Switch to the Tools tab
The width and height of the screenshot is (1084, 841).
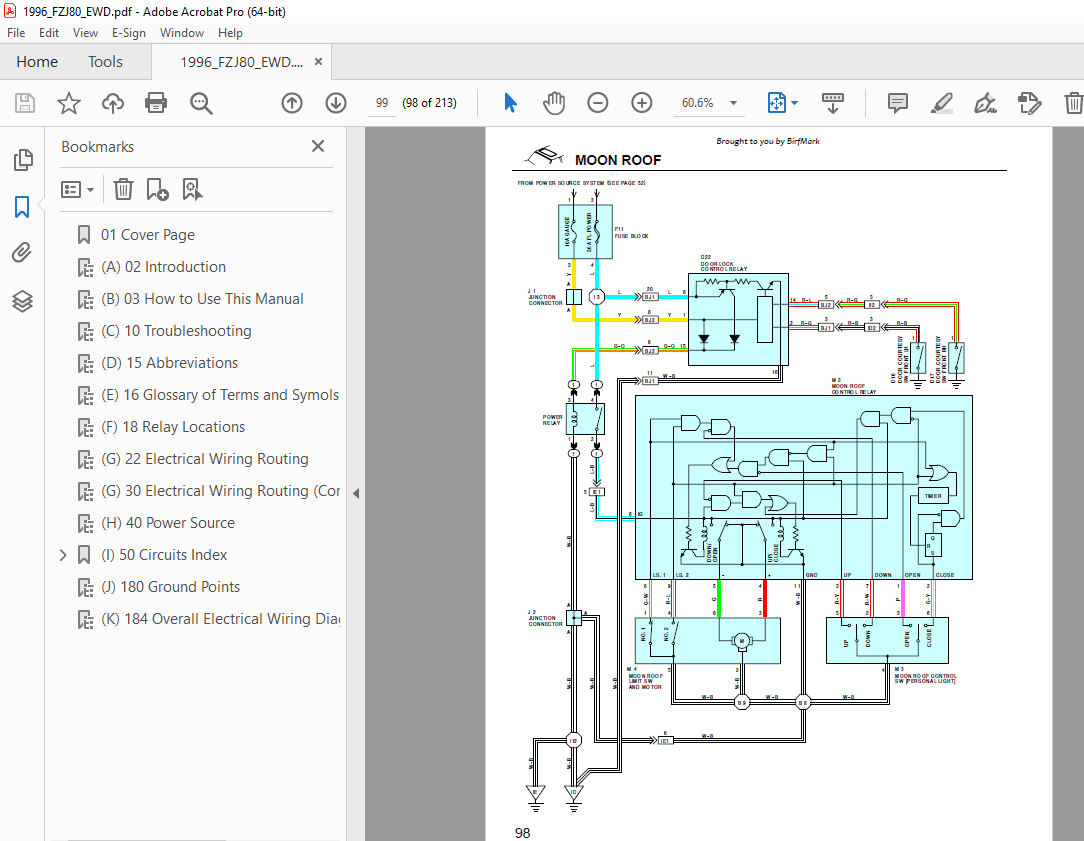105,62
